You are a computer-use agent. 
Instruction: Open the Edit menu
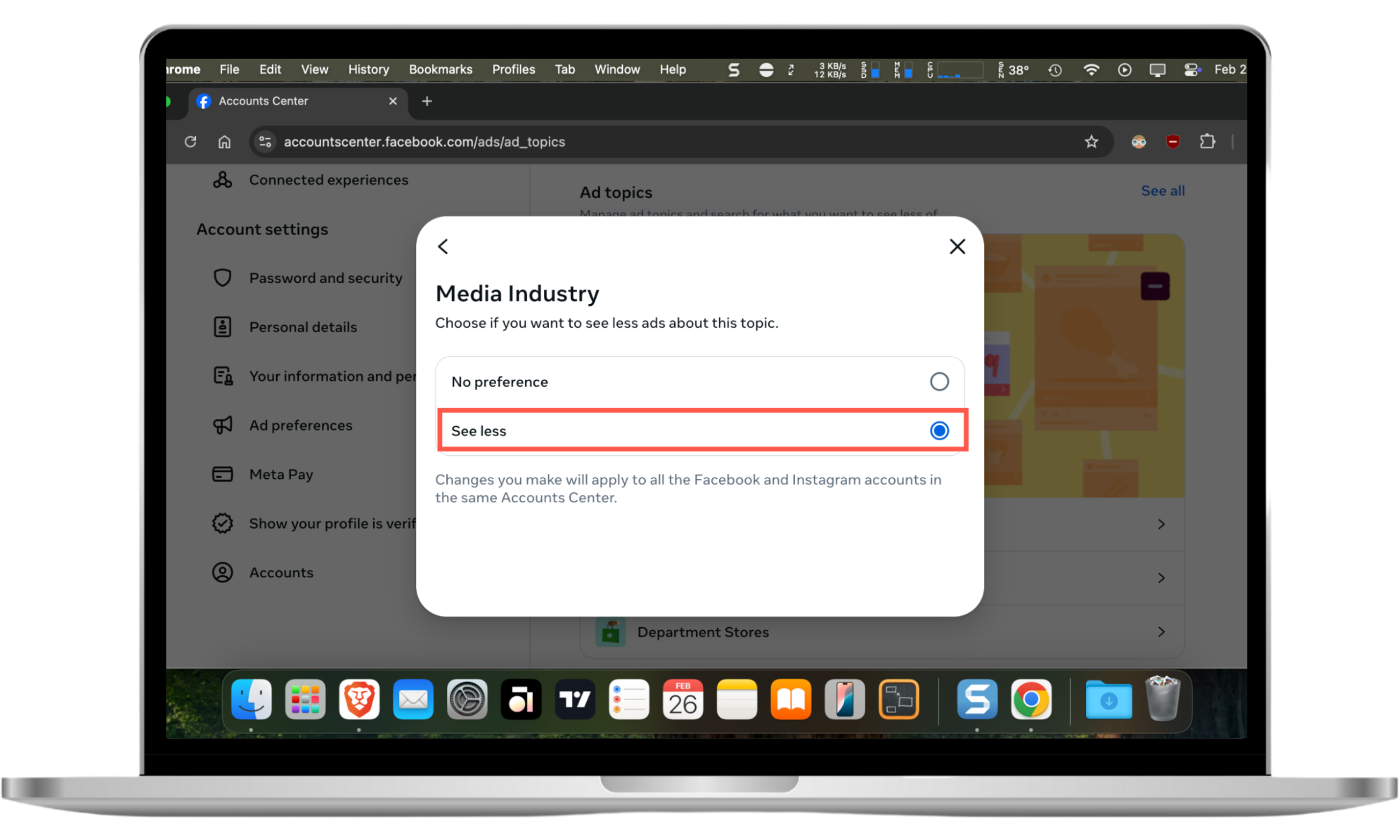click(x=270, y=69)
